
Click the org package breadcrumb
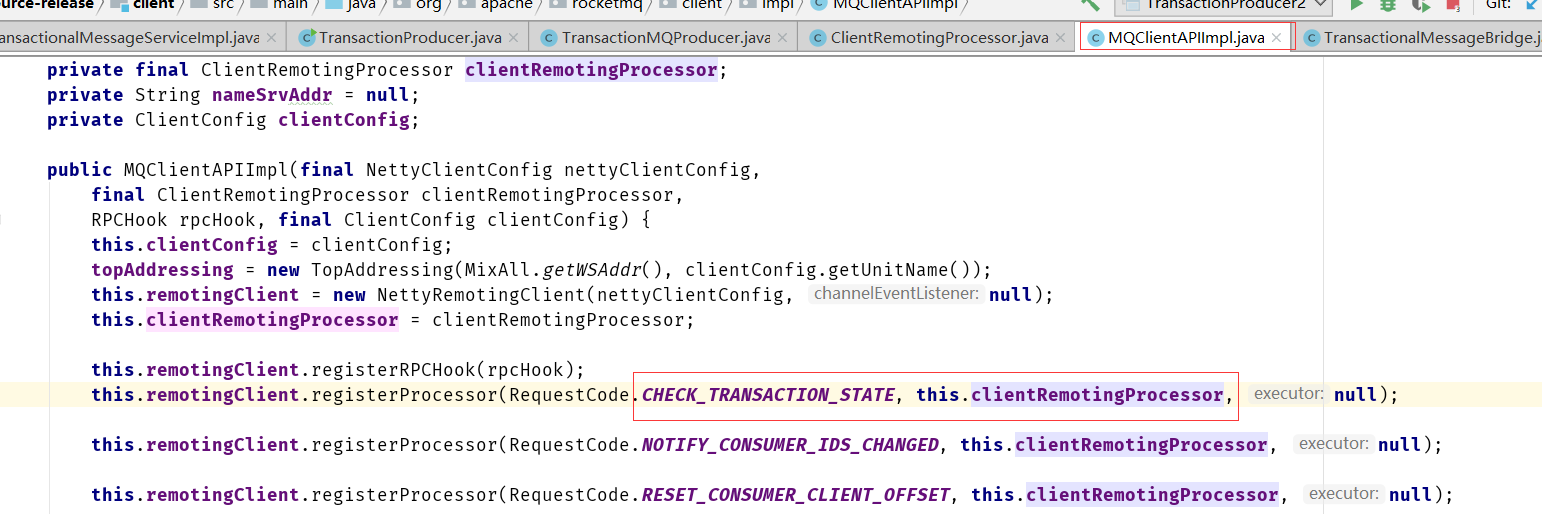click(419, 5)
